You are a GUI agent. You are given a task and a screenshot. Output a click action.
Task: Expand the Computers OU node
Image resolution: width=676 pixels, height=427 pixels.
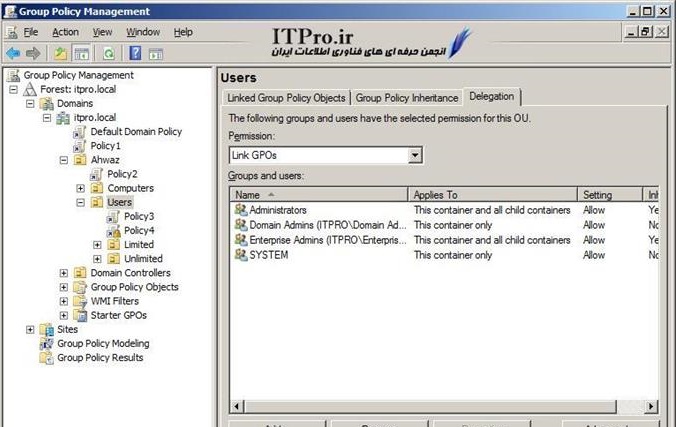click(81, 188)
